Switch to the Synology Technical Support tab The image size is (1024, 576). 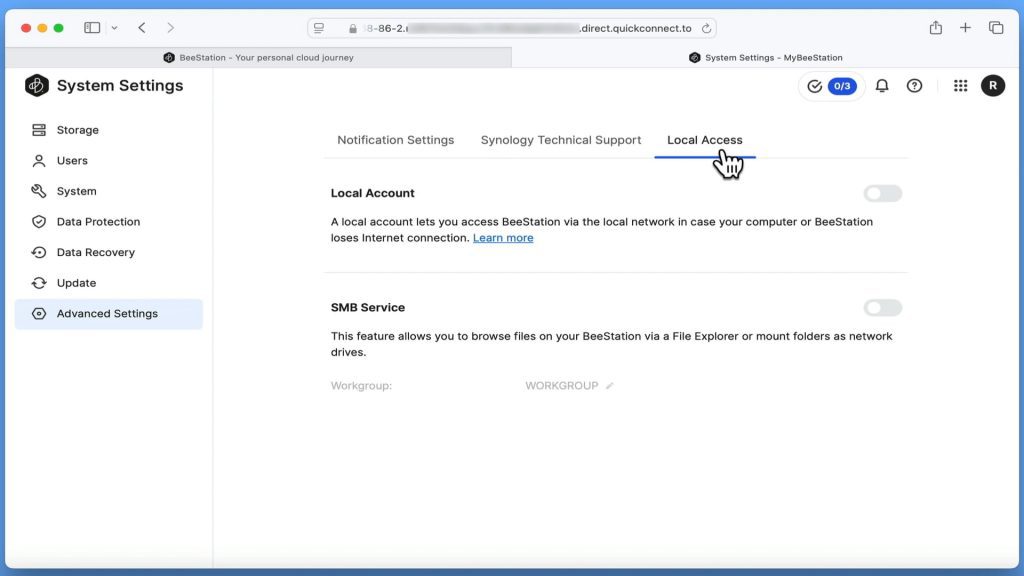click(561, 140)
